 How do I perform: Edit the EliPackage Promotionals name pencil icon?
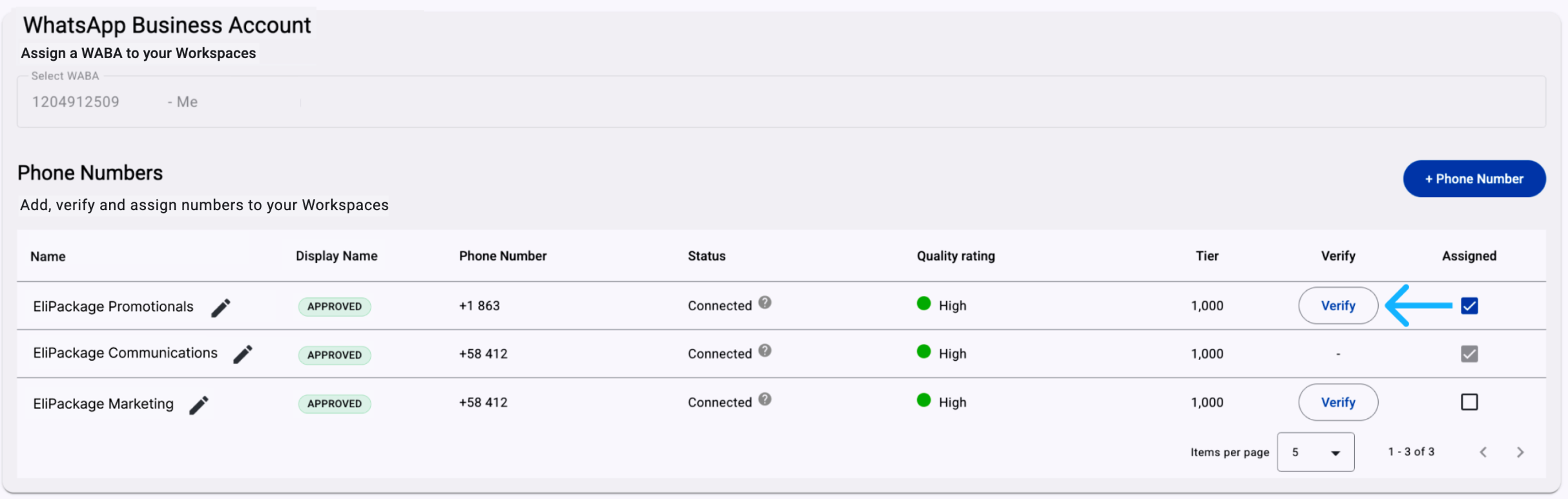coord(221,308)
